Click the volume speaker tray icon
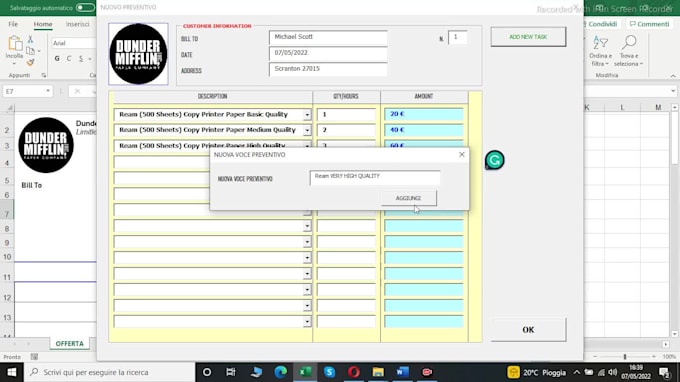This screenshot has height=382, width=680. point(612,372)
